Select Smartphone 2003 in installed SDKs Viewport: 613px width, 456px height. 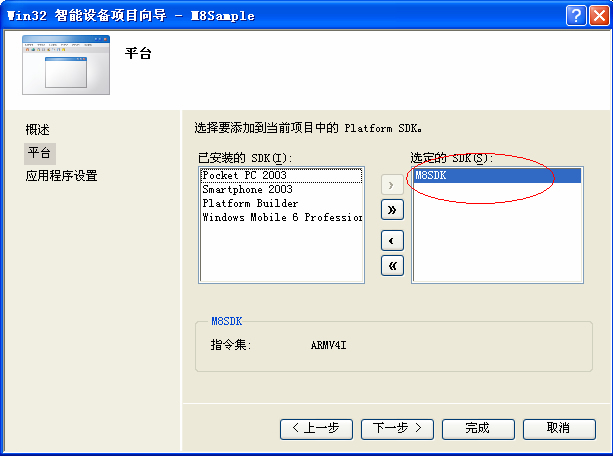click(281, 189)
